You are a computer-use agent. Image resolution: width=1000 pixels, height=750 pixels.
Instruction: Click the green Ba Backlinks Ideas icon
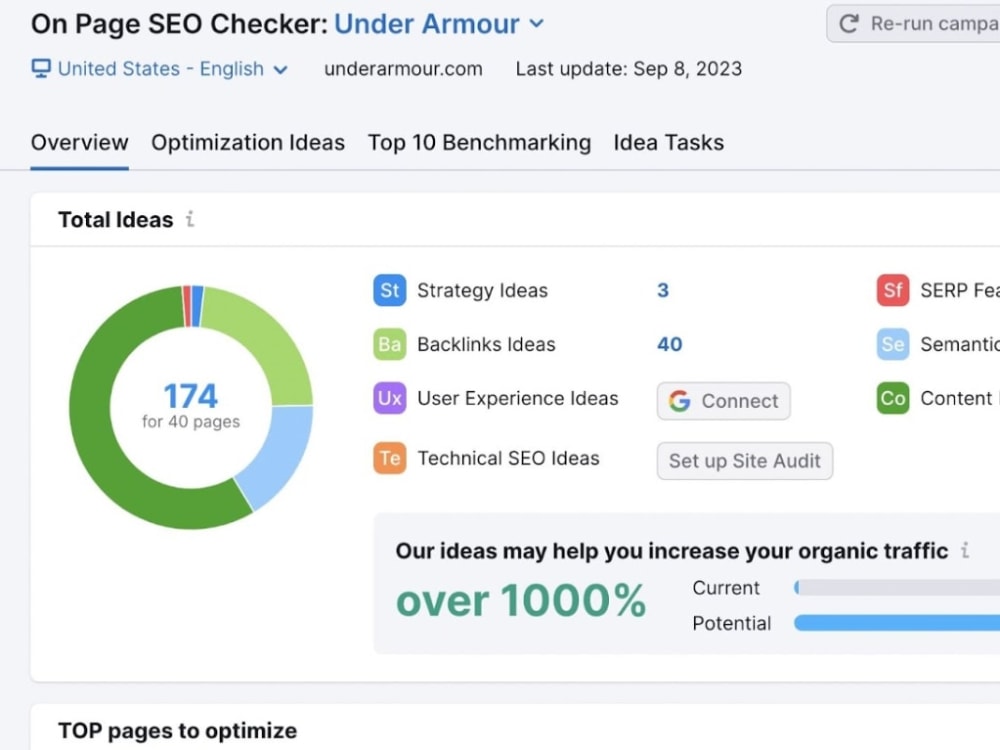pyautogui.click(x=389, y=344)
